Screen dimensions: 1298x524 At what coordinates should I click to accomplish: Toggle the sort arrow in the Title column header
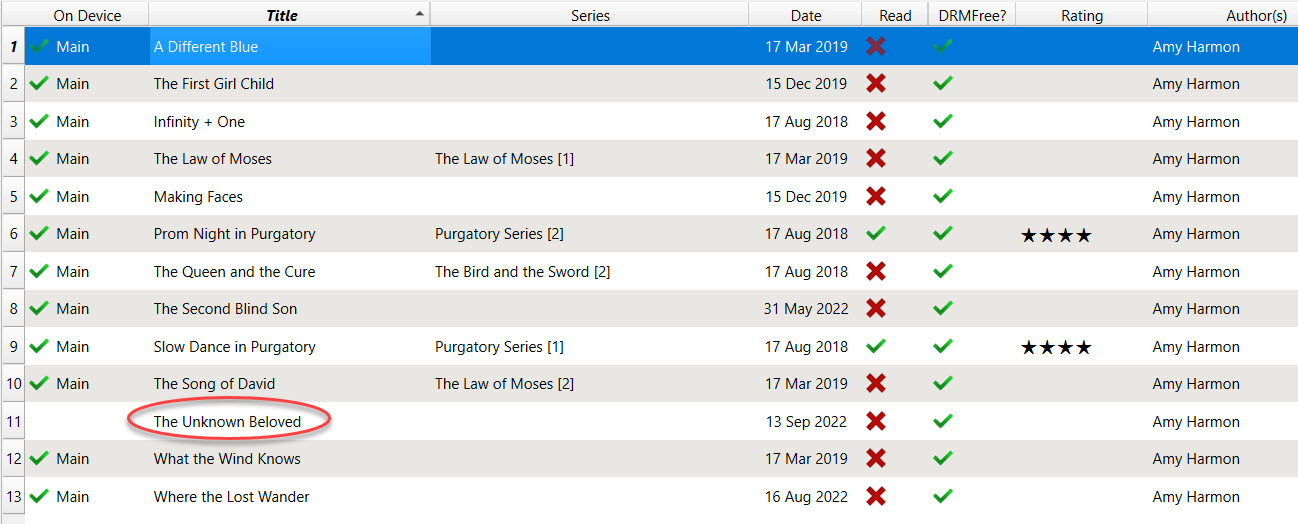420,14
